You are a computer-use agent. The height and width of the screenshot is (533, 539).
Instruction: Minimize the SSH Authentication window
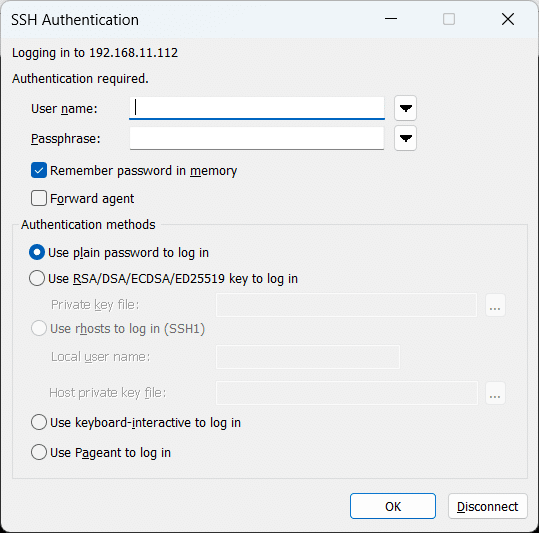[x=391, y=19]
